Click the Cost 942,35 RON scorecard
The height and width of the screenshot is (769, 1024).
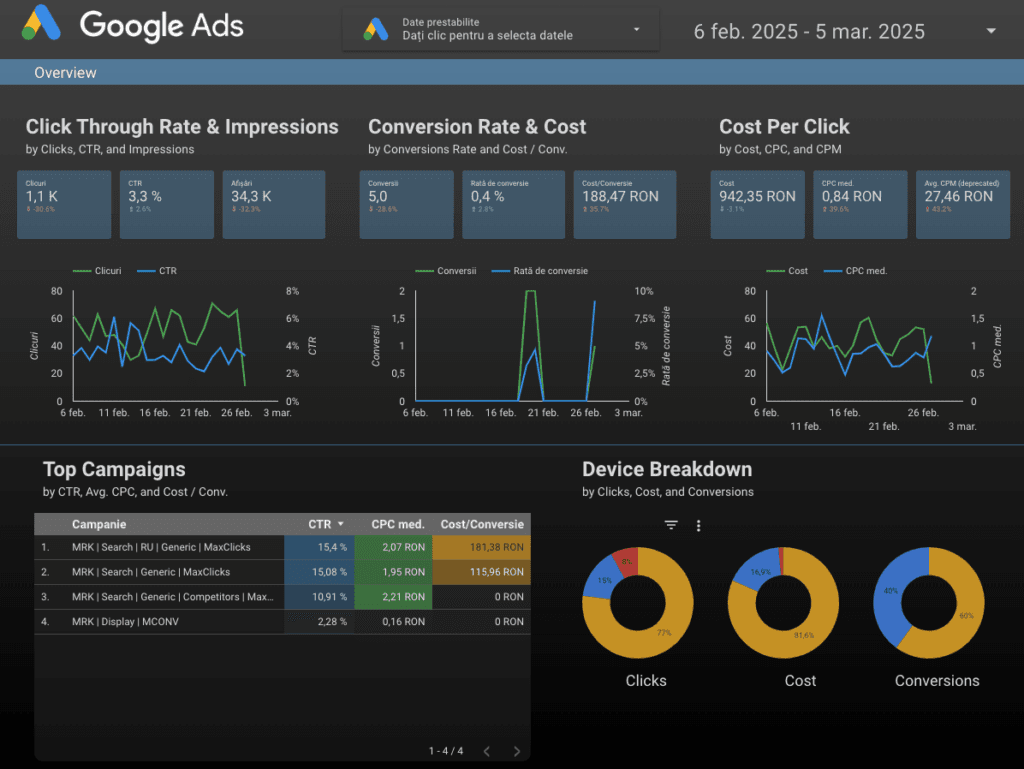[x=757, y=204]
